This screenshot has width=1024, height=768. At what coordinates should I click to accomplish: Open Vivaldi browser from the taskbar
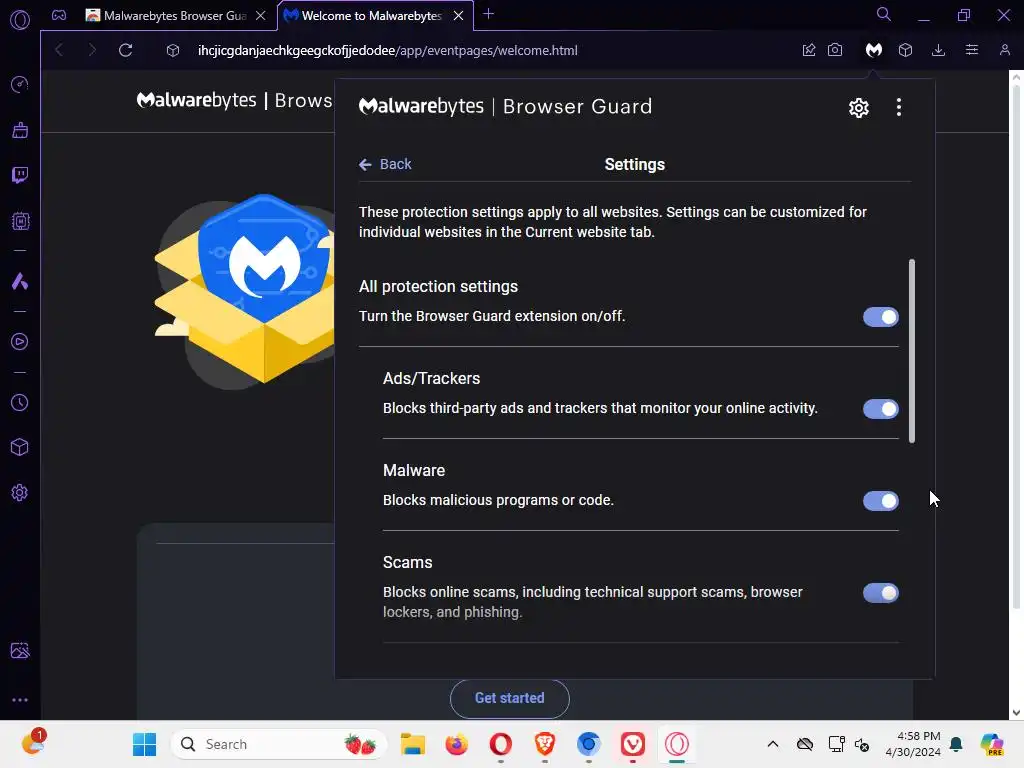point(633,744)
